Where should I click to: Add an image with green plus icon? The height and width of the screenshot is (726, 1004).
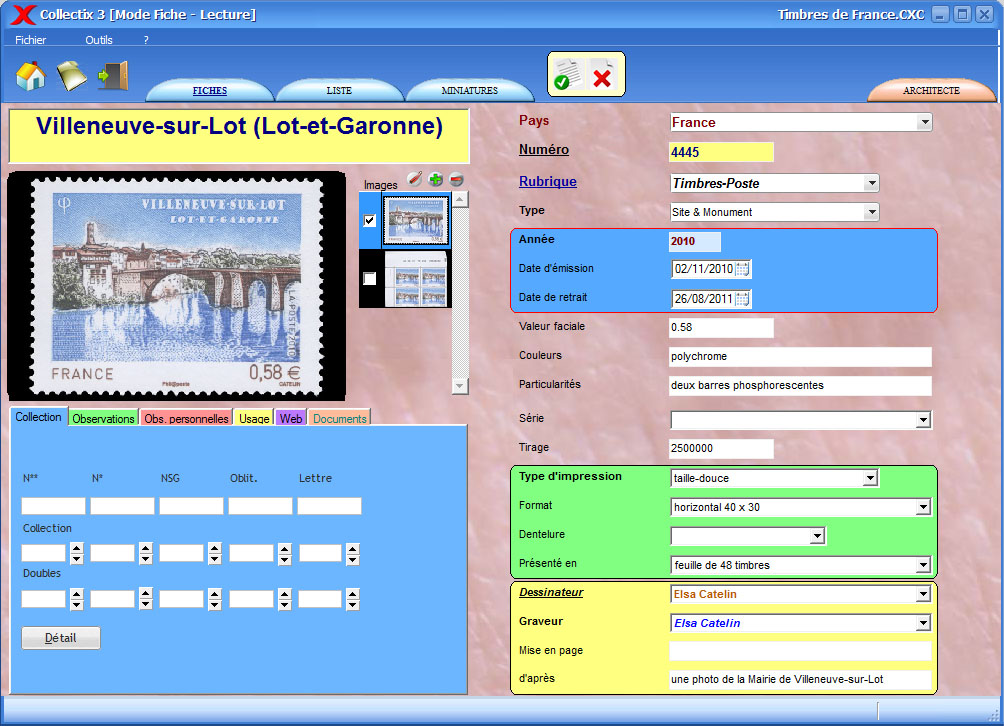click(435, 179)
